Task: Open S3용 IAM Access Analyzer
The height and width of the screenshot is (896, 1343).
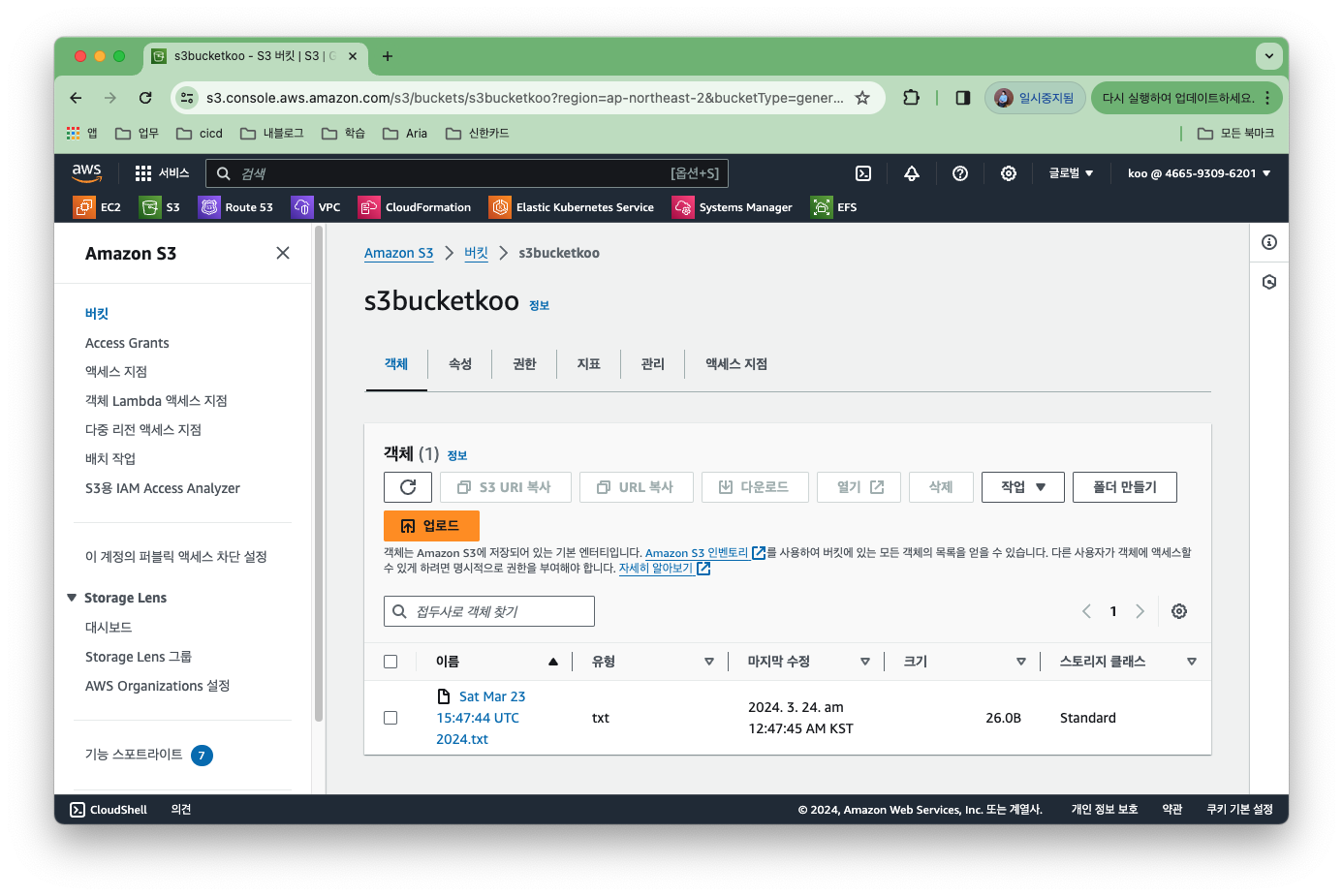Action: pyautogui.click(x=163, y=488)
